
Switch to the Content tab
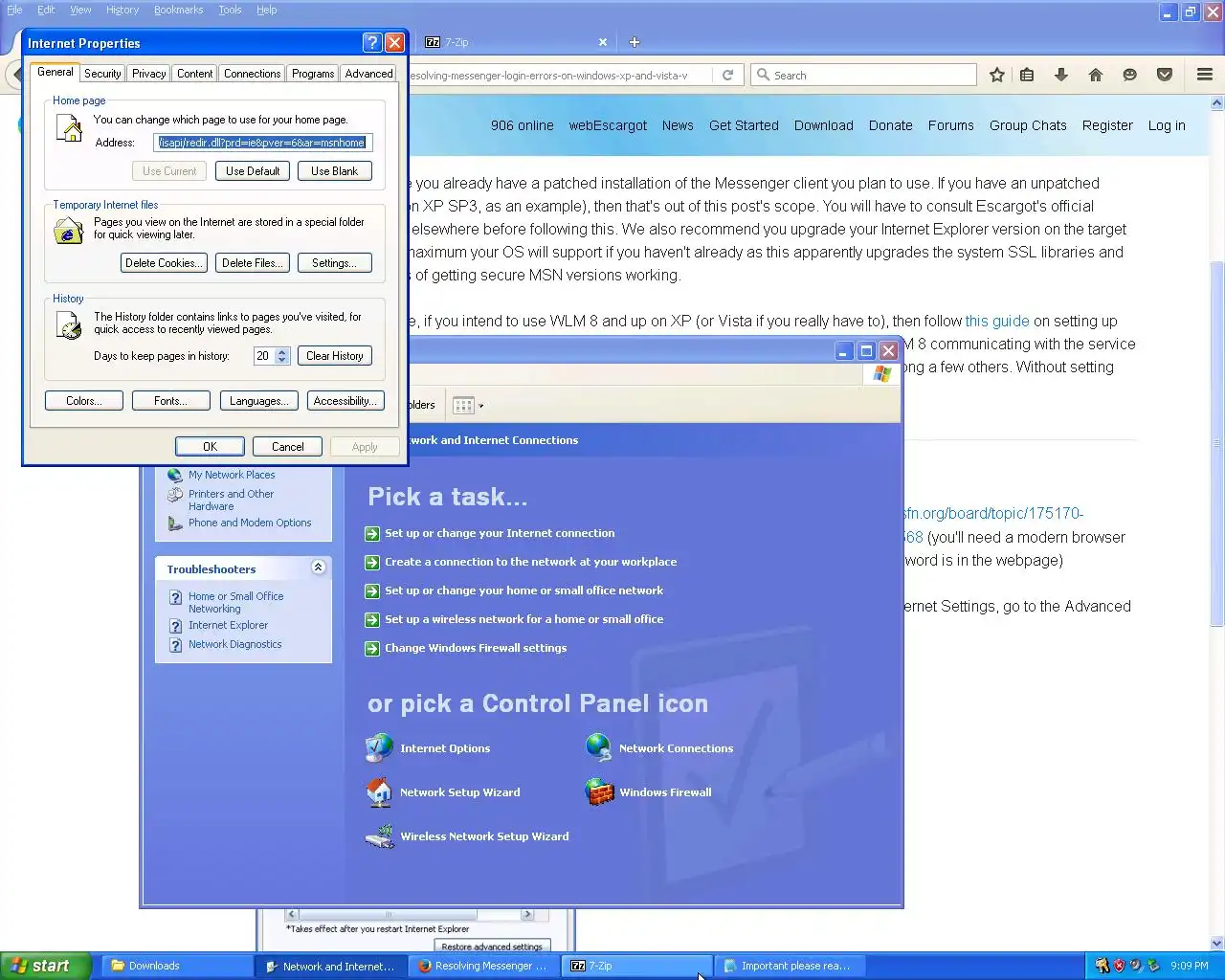point(194,74)
